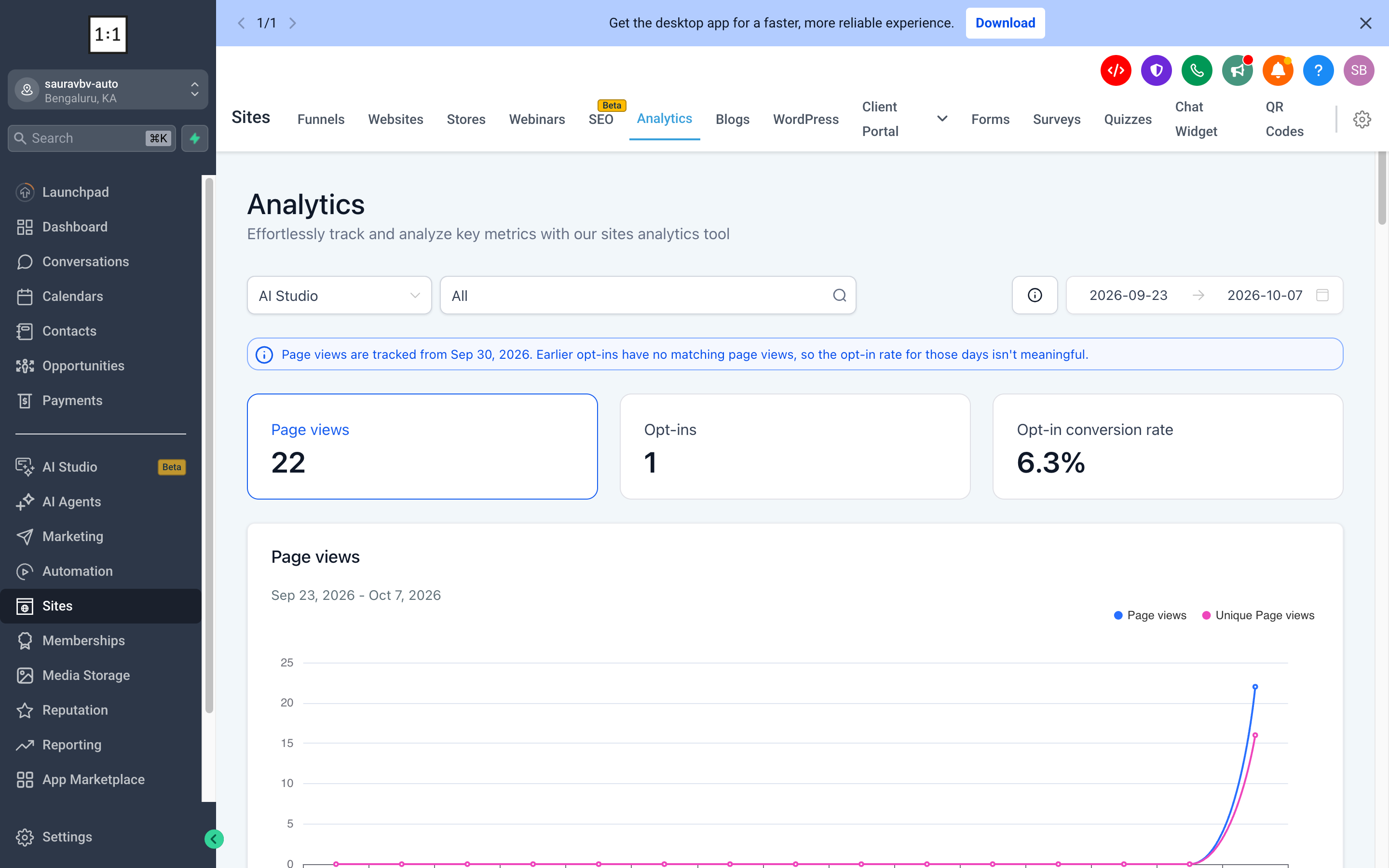Click the blue help question mark icon
1389x868 pixels.
[1319, 70]
